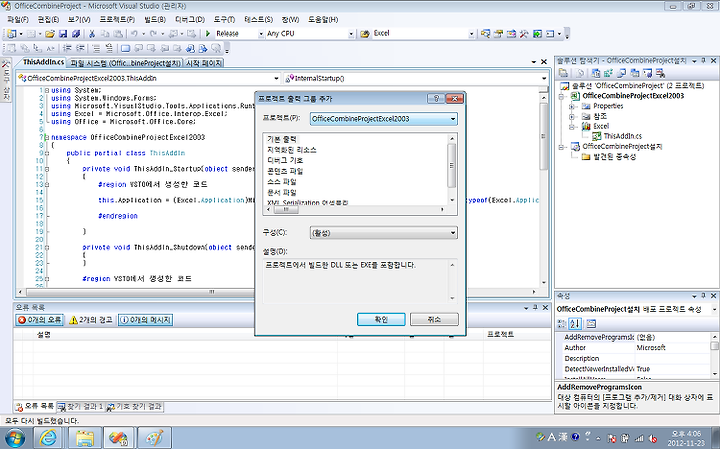Open the 구성 (활성) configuration dropdown
This screenshot has height=449, width=720.
tap(383, 233)
